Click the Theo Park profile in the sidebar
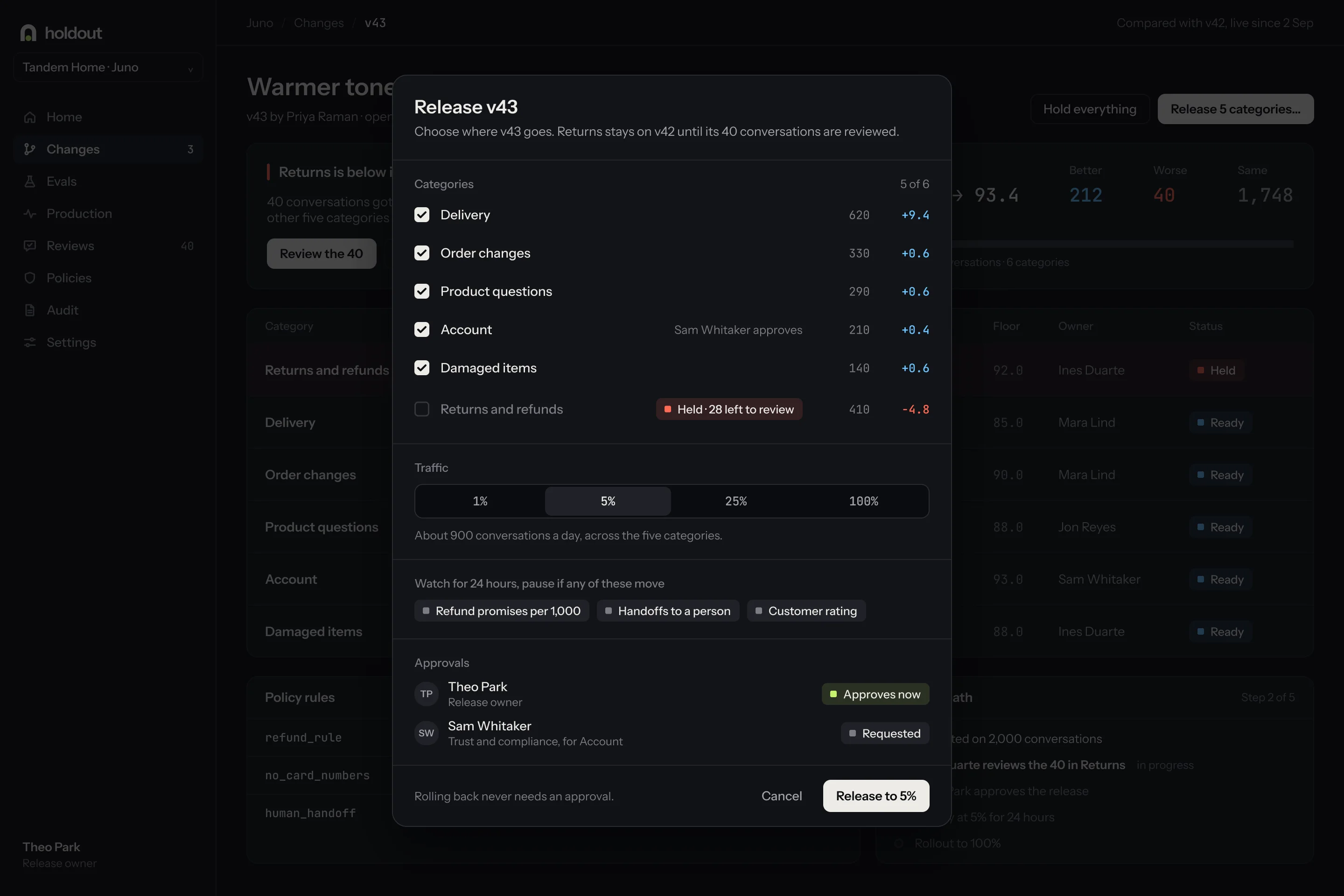 (59, 854)
